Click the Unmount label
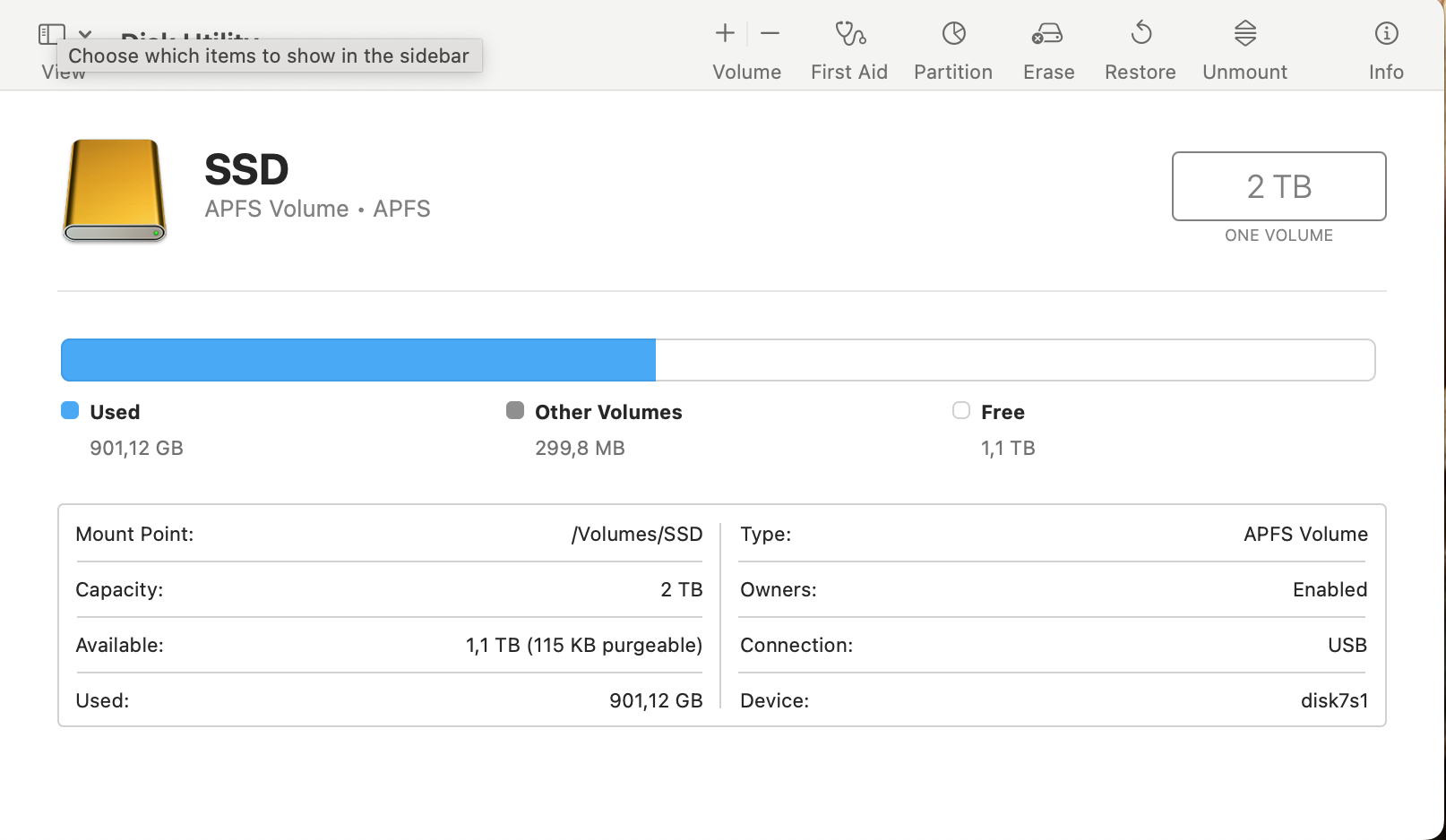This screenshot has height=840, width=1446. click(1245, 72)
